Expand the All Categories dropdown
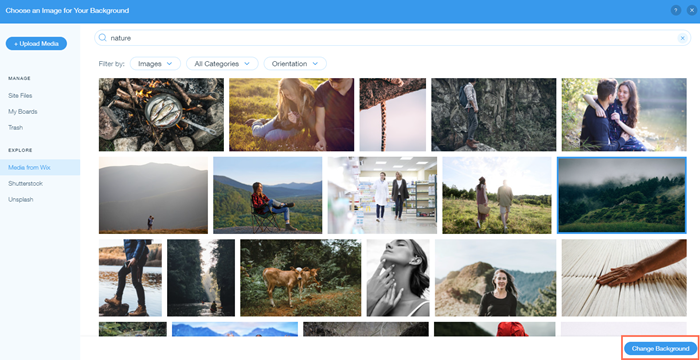This screenshot has height=360, width=700. (x=222, y=64)
